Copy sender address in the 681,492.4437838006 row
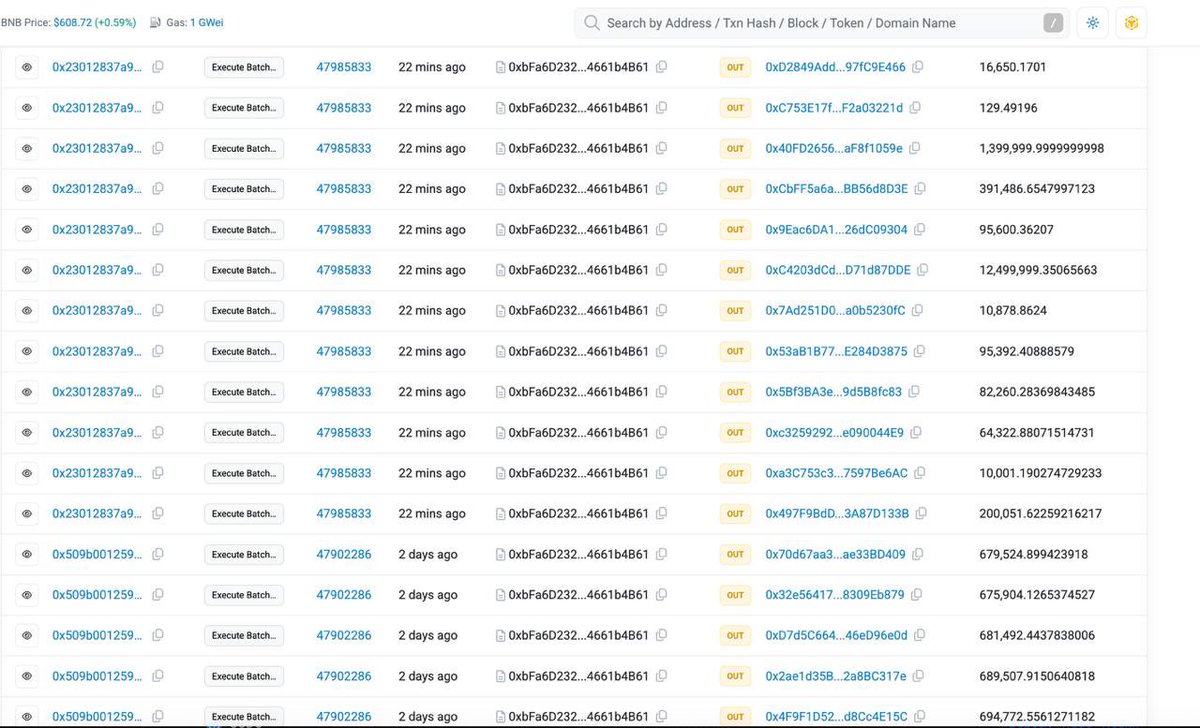Screen dimensions: 1200x728 (x=660, y=635)
